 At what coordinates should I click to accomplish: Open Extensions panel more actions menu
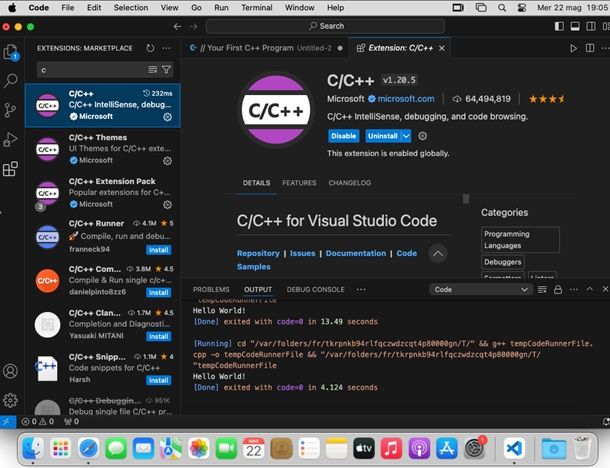pyautogui.click(x=167, y=48)
